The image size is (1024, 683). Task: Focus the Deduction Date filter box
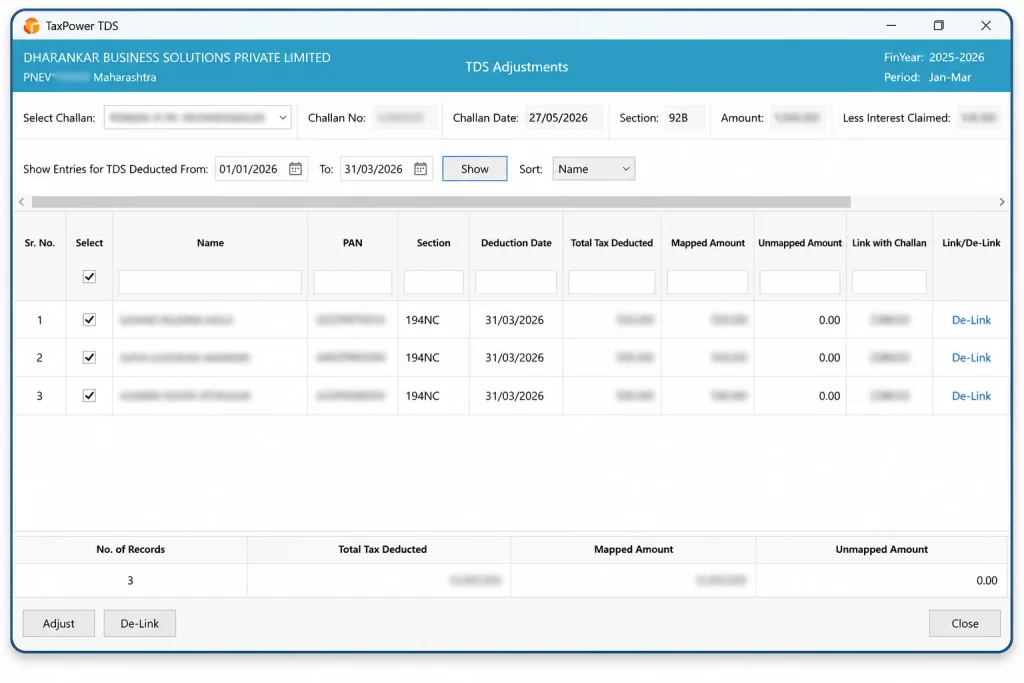516,282
